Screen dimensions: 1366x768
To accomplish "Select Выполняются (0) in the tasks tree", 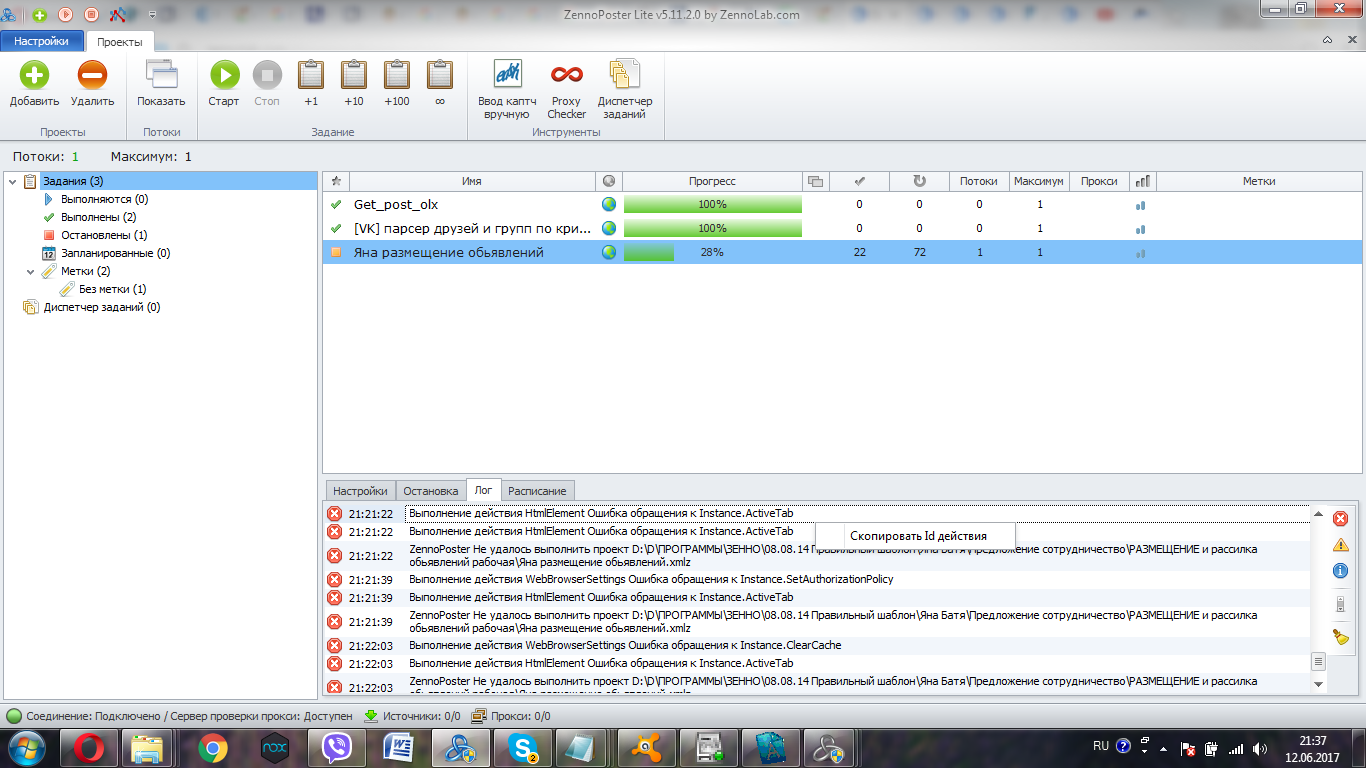I will (x=104, y=199).
